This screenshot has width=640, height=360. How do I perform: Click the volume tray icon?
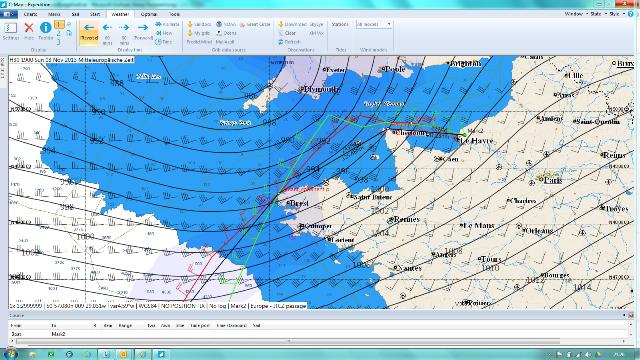click(588, 354)
